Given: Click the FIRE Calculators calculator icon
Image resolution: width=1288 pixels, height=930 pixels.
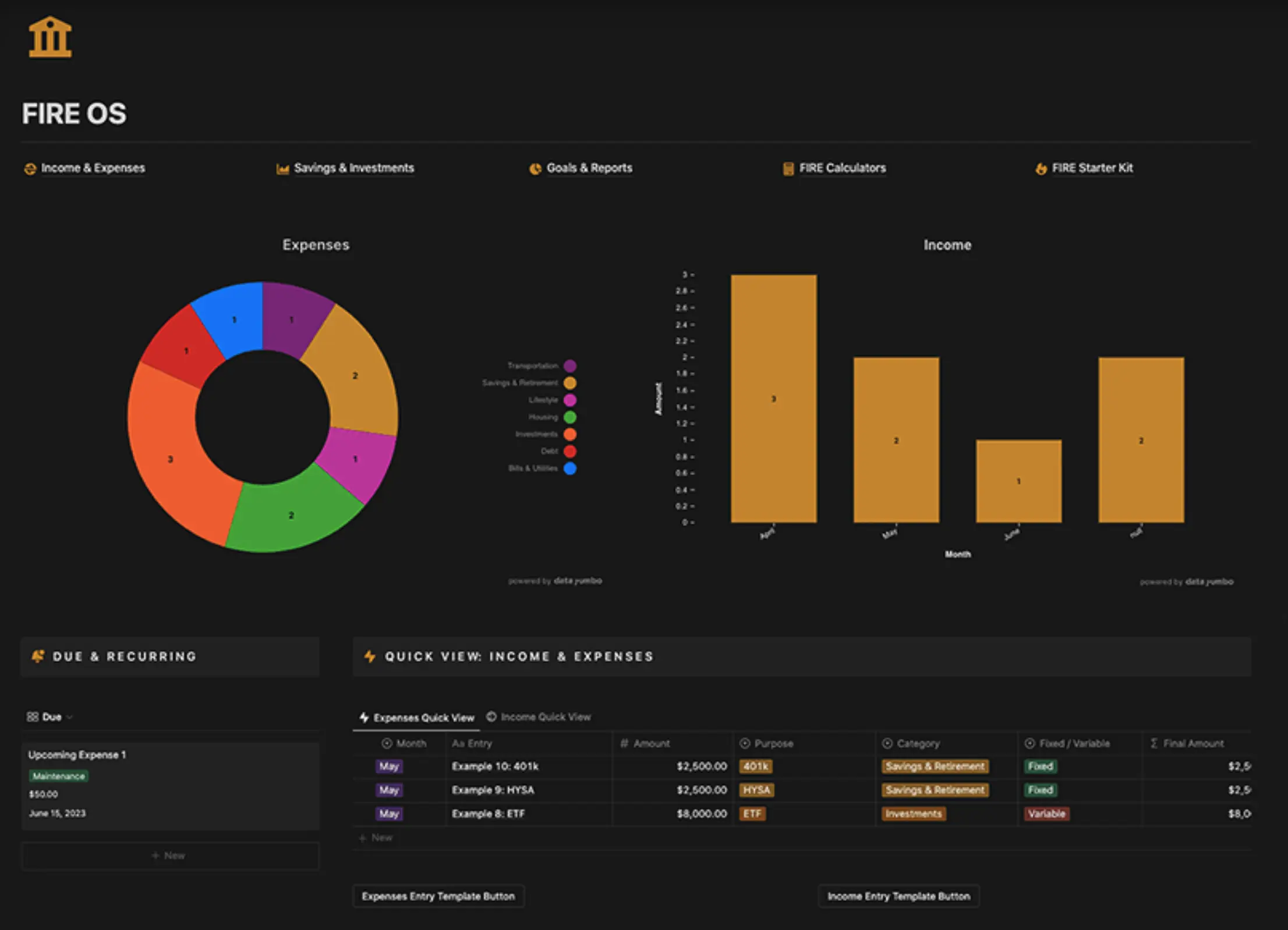Looking at the screenshot, I should [x=788, y=169].
